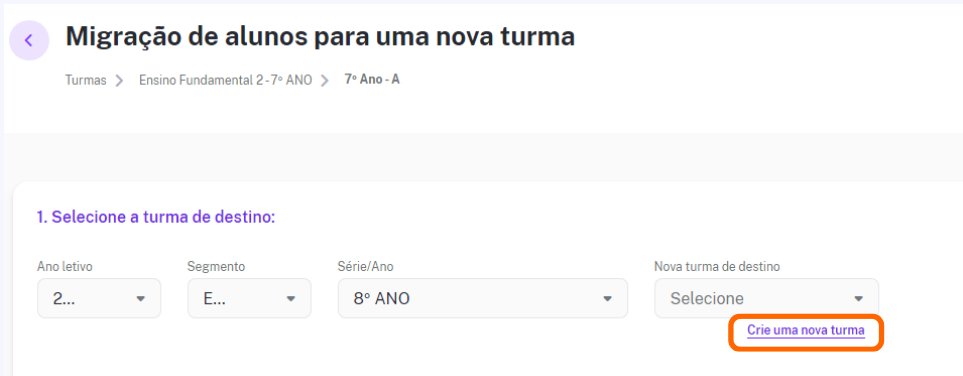Viewport: 963px width, 376px height.
Task: Open the Nova turma de destino Selecione dropdown
Action: pyautogui.click(x=766, y=299)
